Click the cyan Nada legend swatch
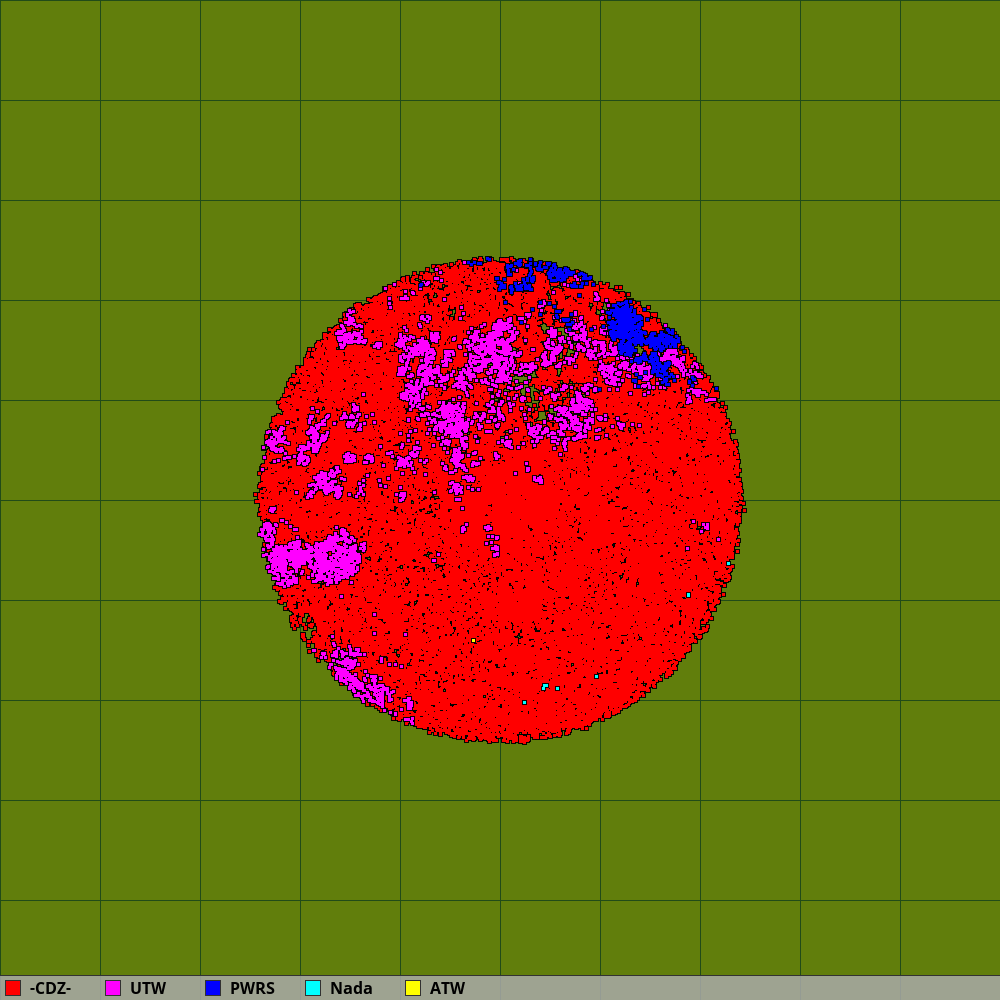 313,988
